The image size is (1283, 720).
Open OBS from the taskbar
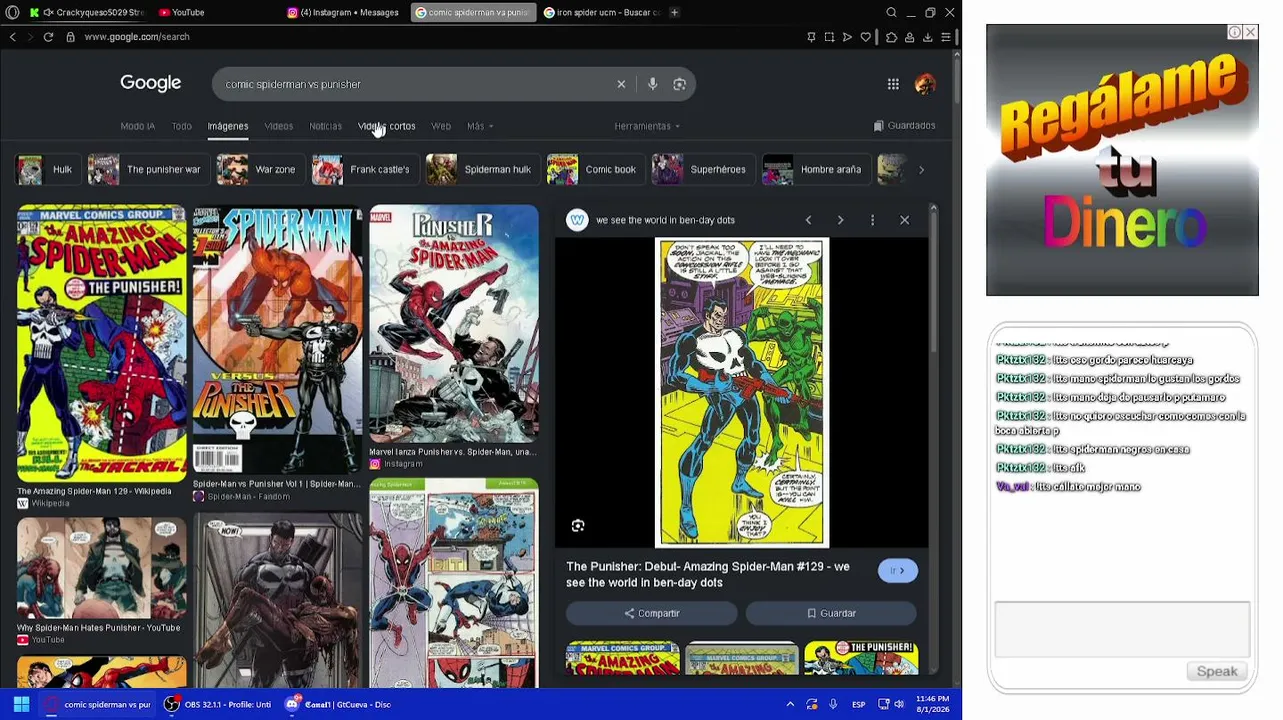click(218, 704)
